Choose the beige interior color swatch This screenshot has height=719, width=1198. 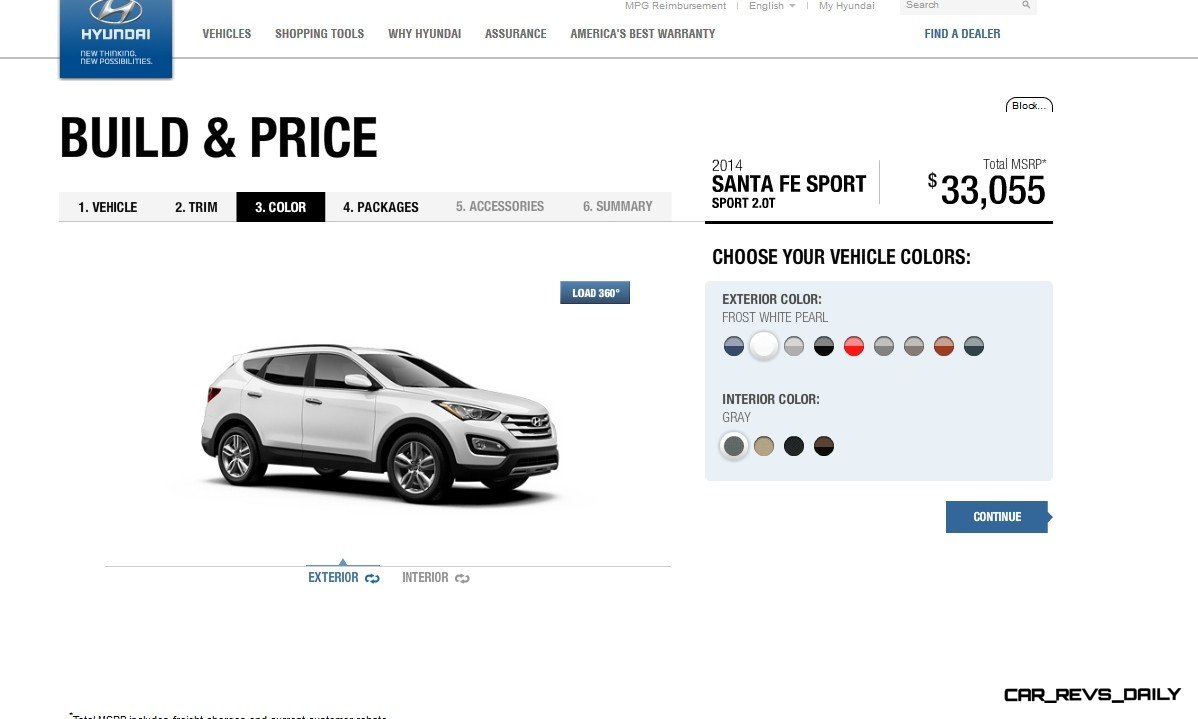[x=764, y=446]
